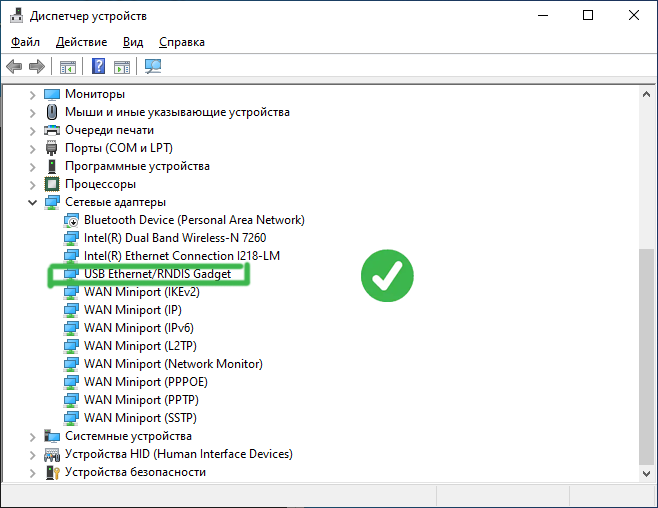Click the WAN Miniport (IKEv2) icon
Screen dimensions: 658x508
pyautogui.click(x=71, y=292)
